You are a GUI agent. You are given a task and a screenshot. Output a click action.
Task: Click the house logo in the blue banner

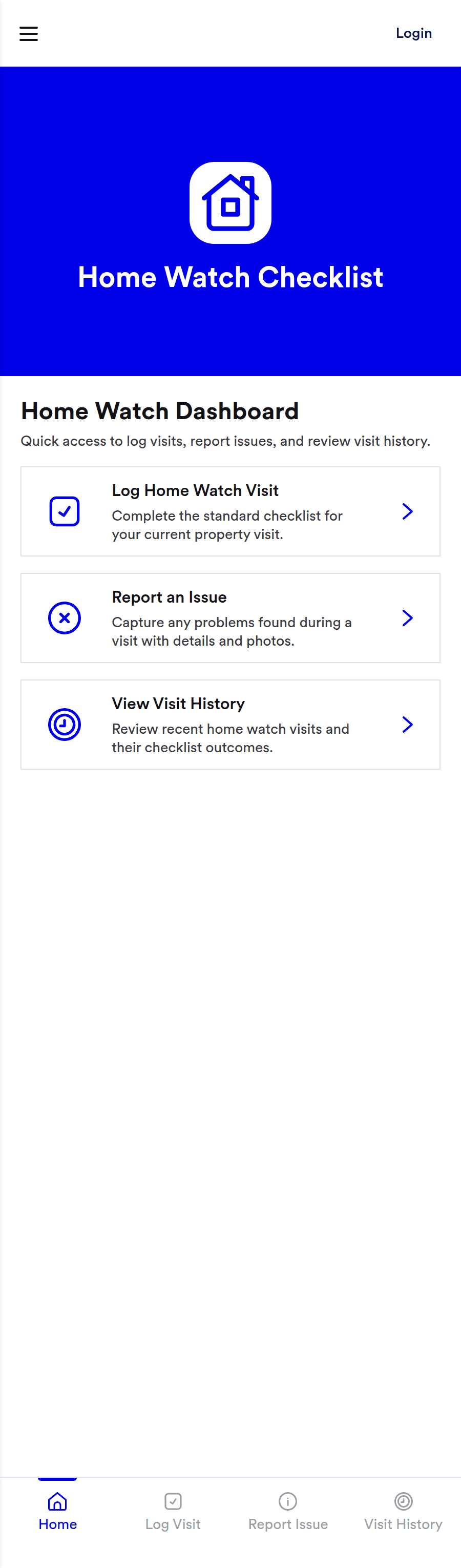[230, 203]
